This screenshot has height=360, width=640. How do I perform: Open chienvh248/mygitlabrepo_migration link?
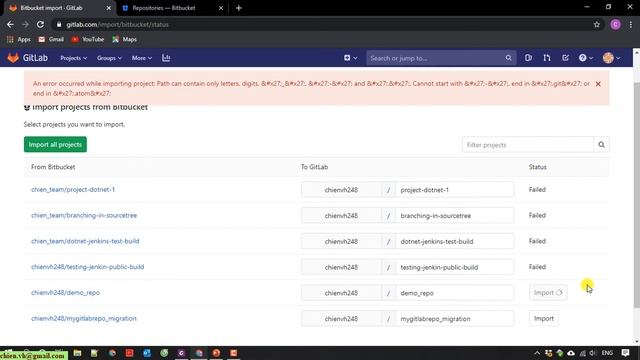(84, 318)
